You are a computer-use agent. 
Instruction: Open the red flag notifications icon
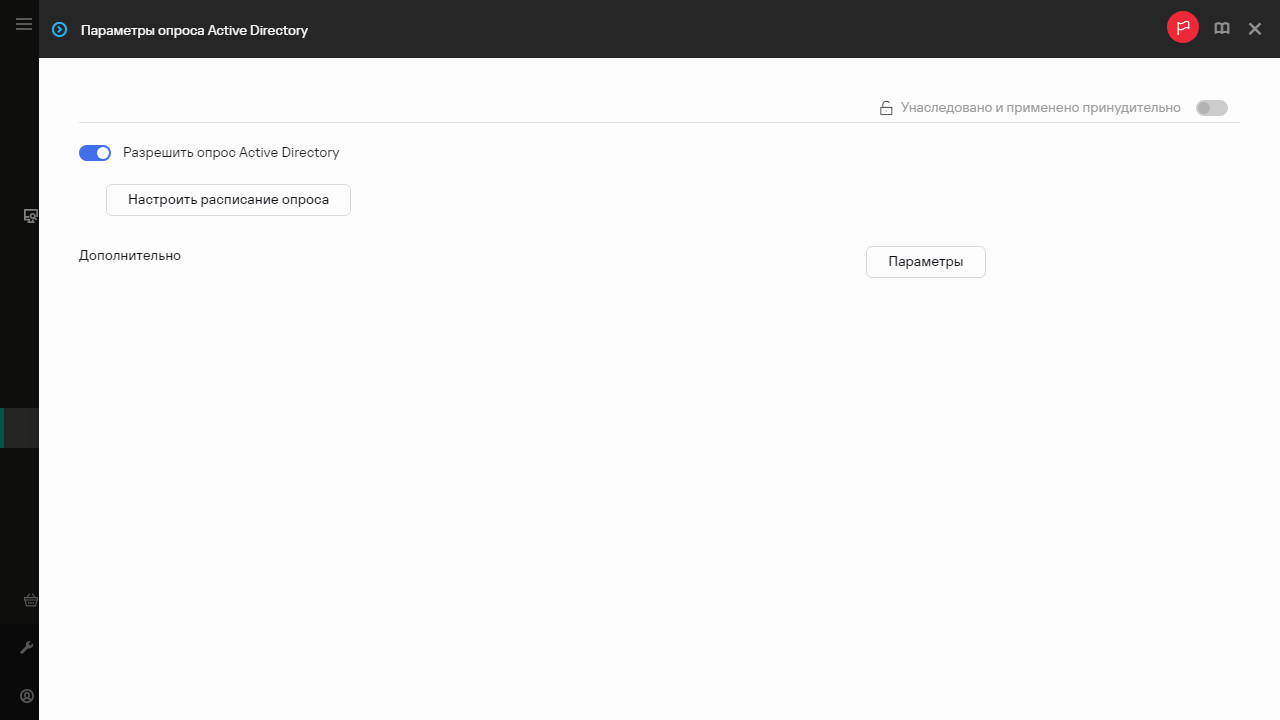pos(1183,28)
